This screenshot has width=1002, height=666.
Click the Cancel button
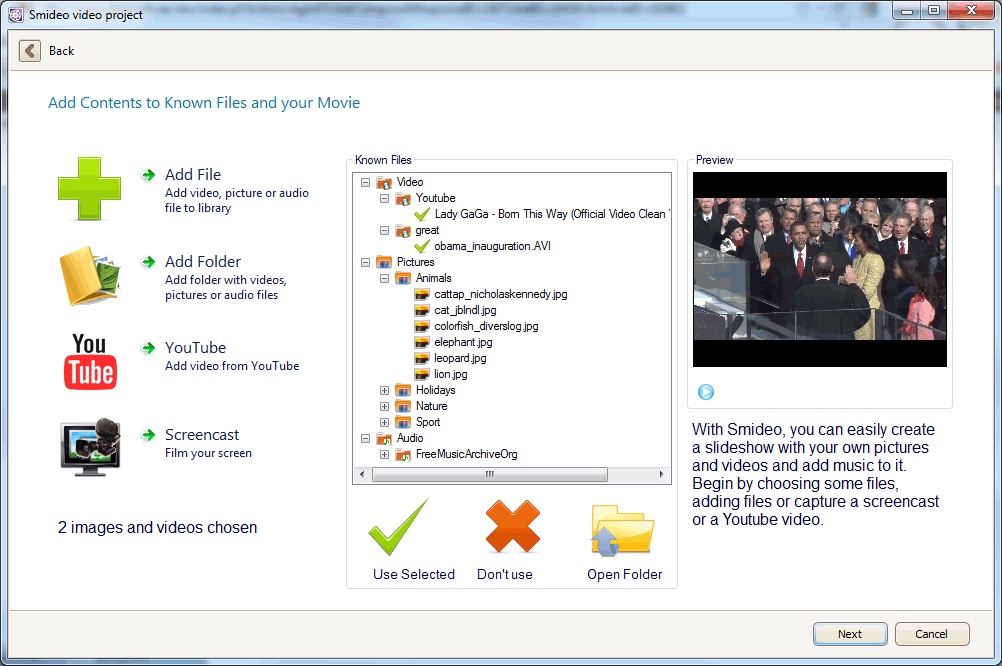932,634
